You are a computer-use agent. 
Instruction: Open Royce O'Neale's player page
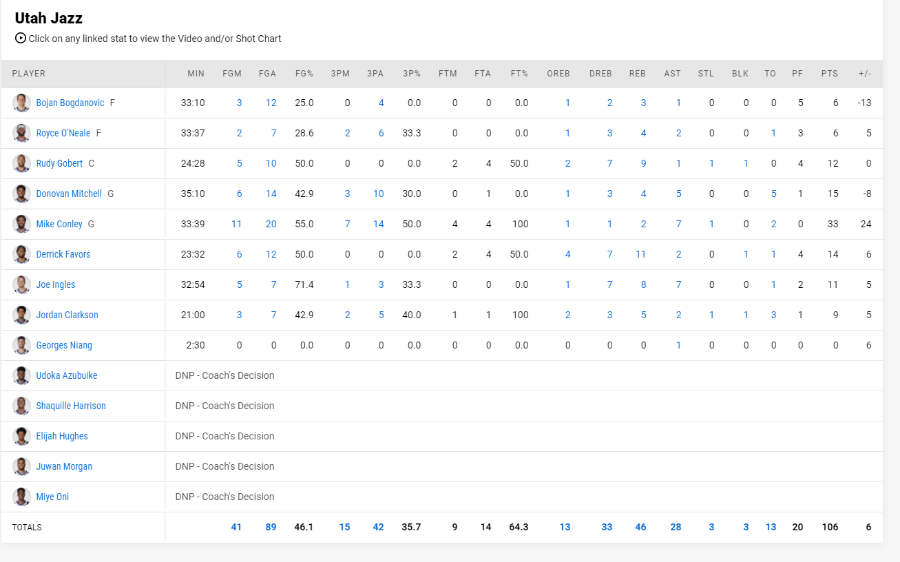tap(63, 133)
